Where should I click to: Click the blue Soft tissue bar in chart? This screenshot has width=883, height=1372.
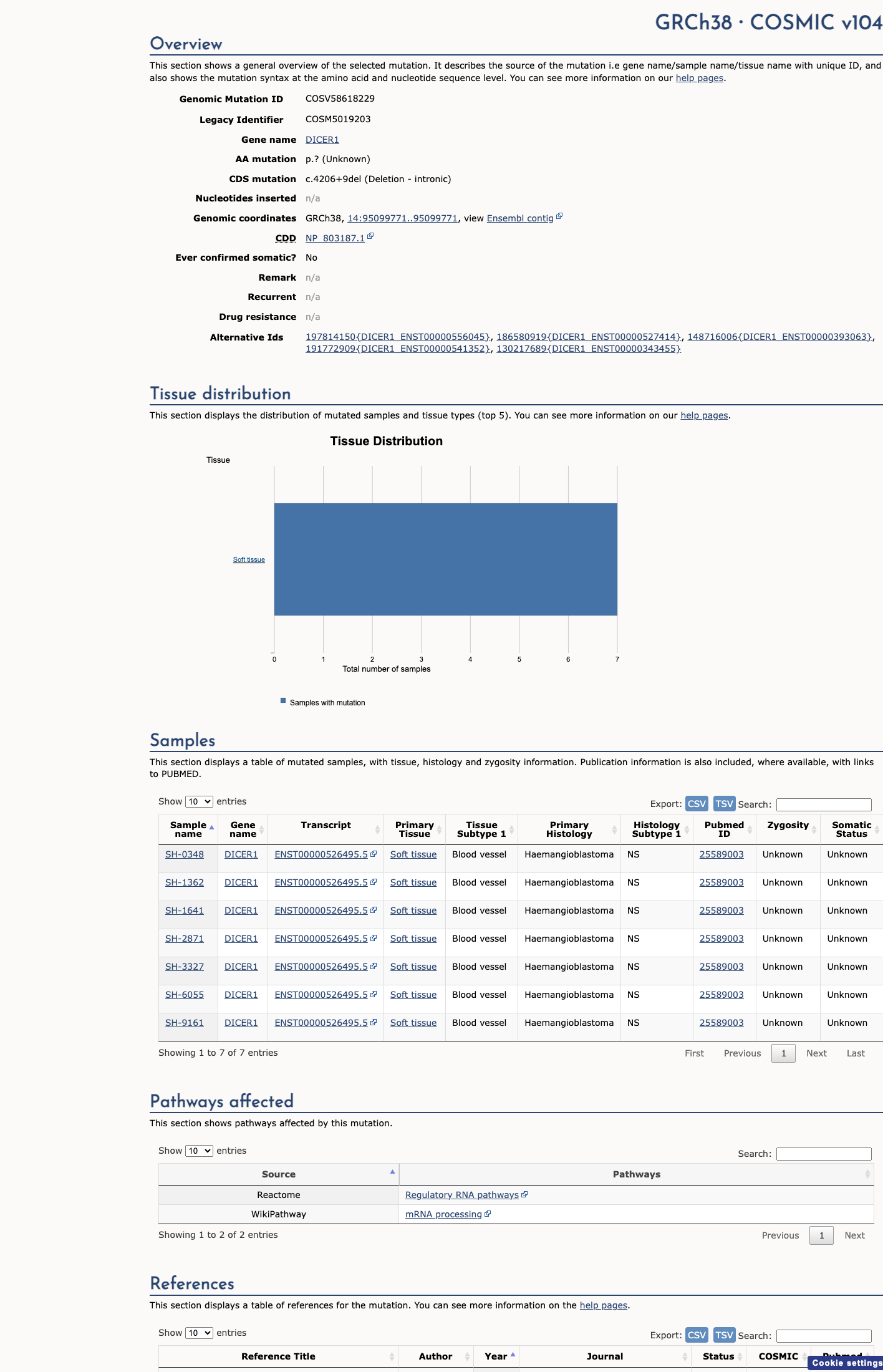[445, 559]
